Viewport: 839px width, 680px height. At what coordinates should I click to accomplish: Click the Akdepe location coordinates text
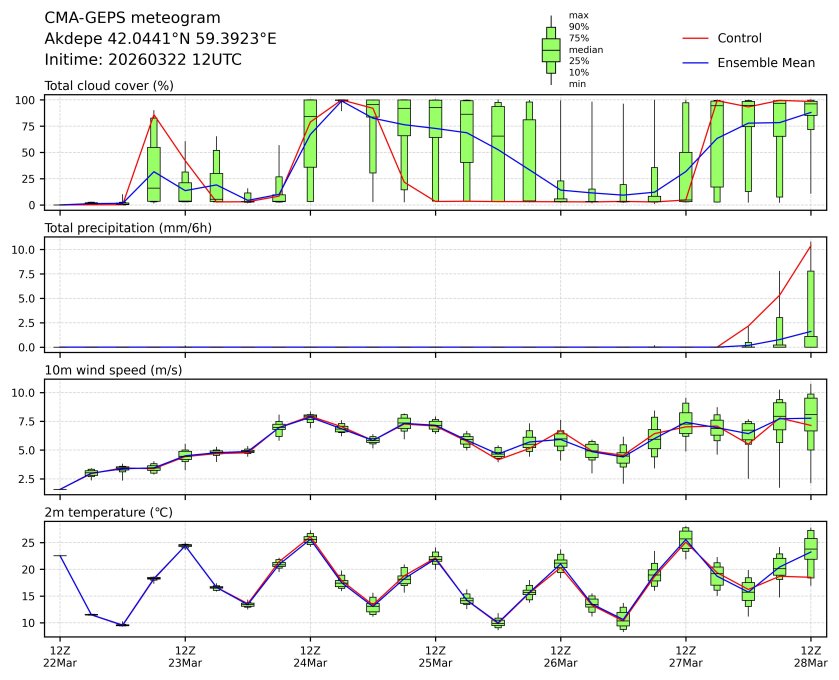(x=161, y=38)
